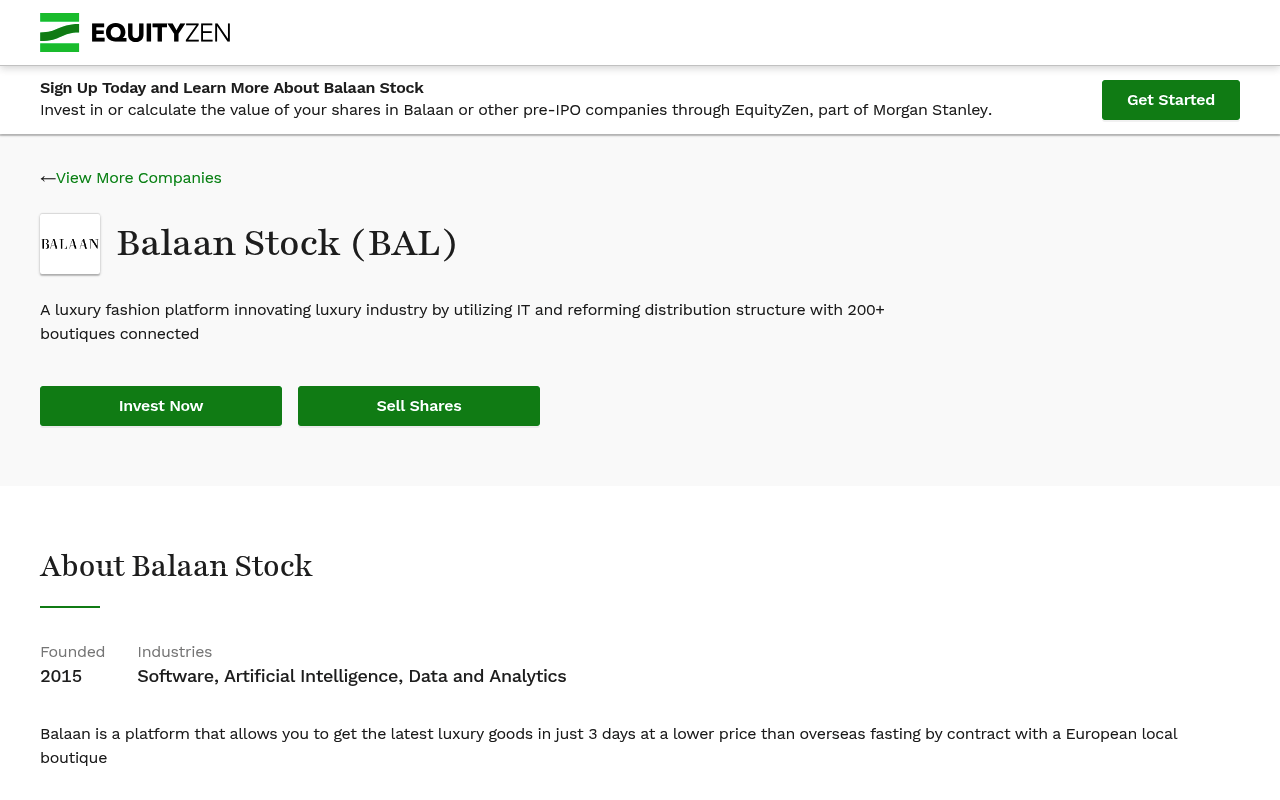Viewport: 1280px width, 800px height.
Task: Click the Industries label
Action: click(x=175, y=652)
